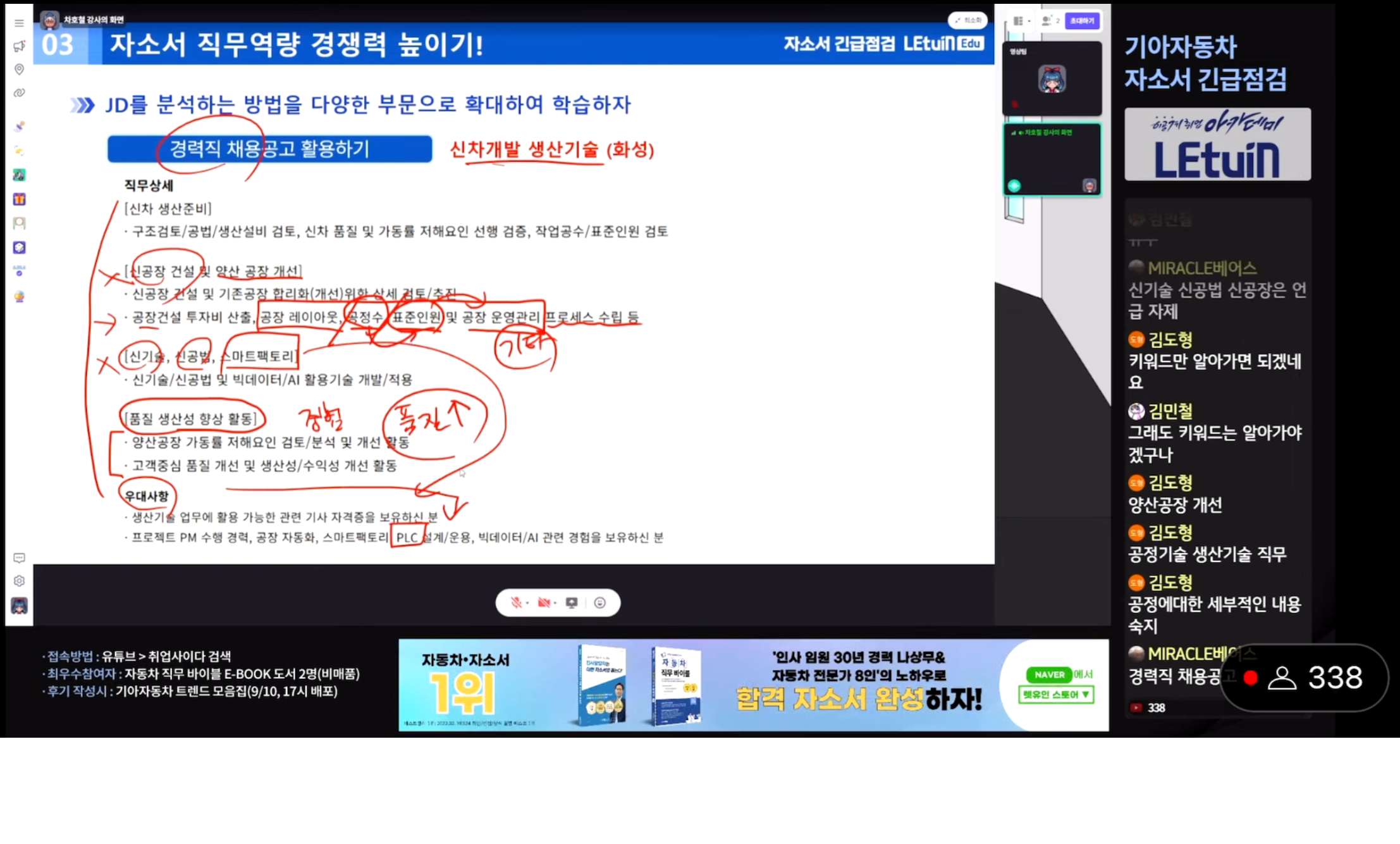Click slide text '신차개발 생산기술 (화성)'
The image size is (1400, 844).
[552, 150]
